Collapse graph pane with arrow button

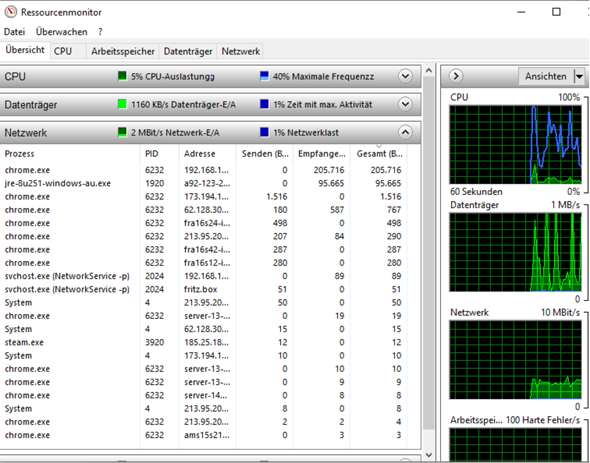[x=456, y=76]
